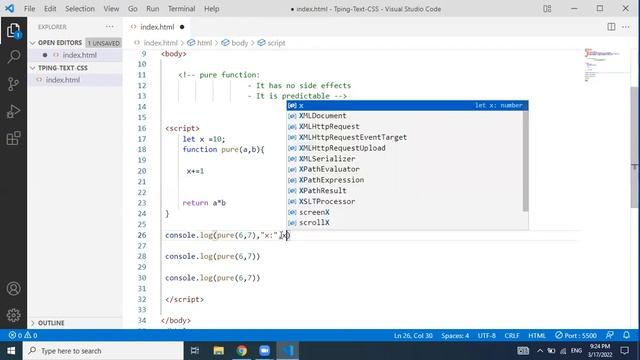
Task: Open the Explorer view in activity bar
Action: point(13,31)
